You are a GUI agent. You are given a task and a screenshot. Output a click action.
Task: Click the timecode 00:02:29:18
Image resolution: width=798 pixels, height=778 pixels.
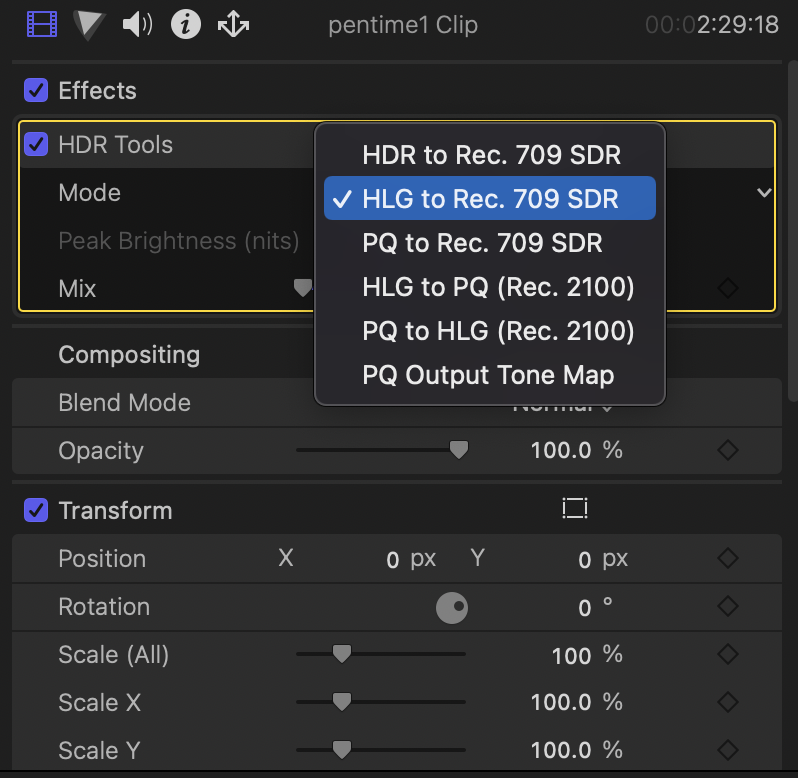pyautogui.click(x=711, y=24)
